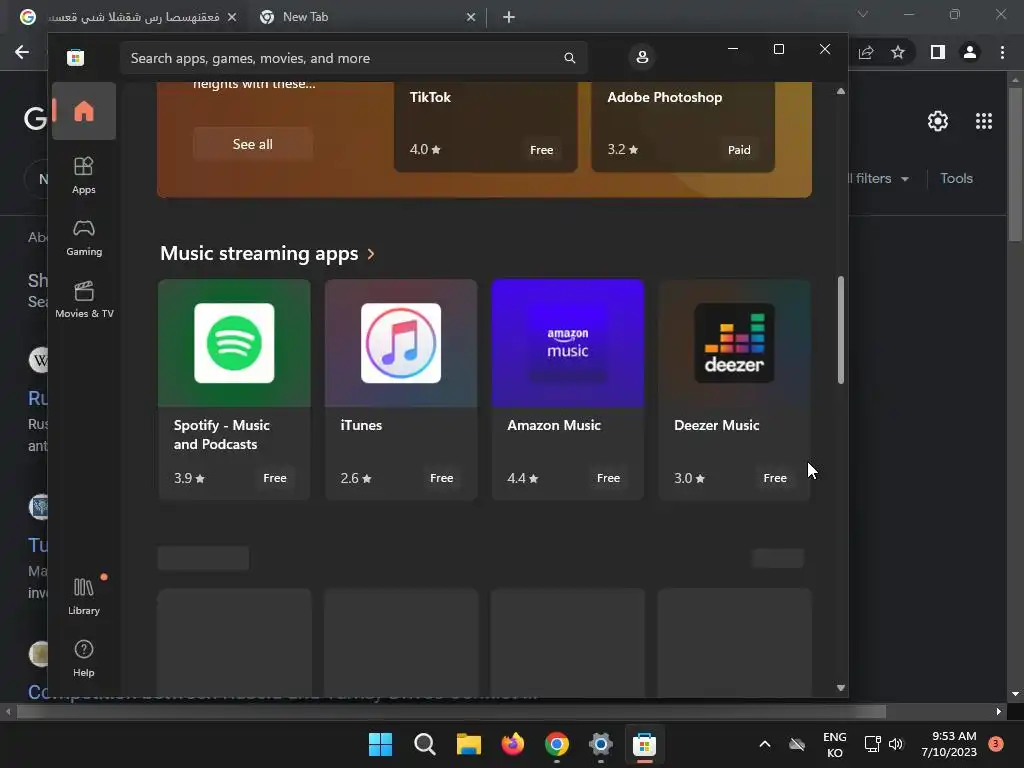
Task: Click the Store scrollbar up arrow
Action: pos(840,91)
